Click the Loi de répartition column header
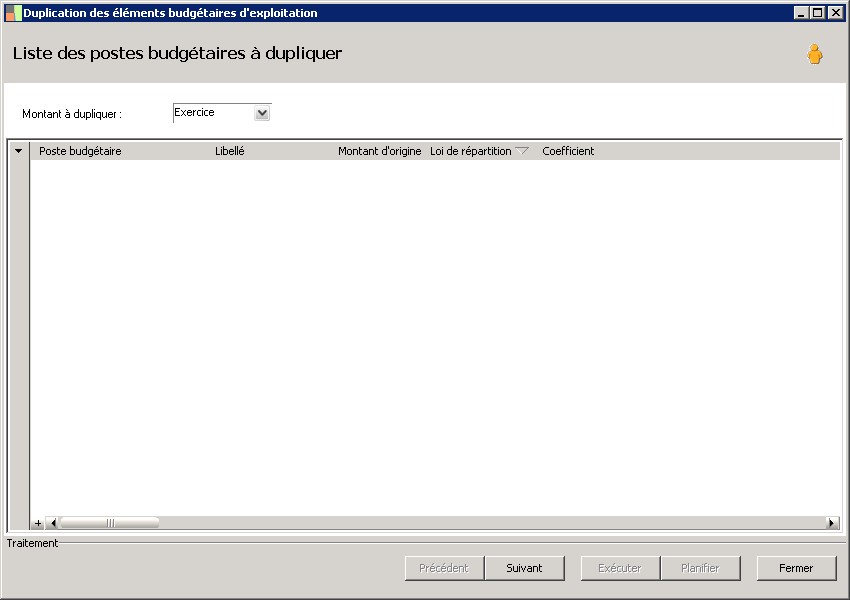The image size is (850, 600). pyautogui.click(x=471, y=151)
